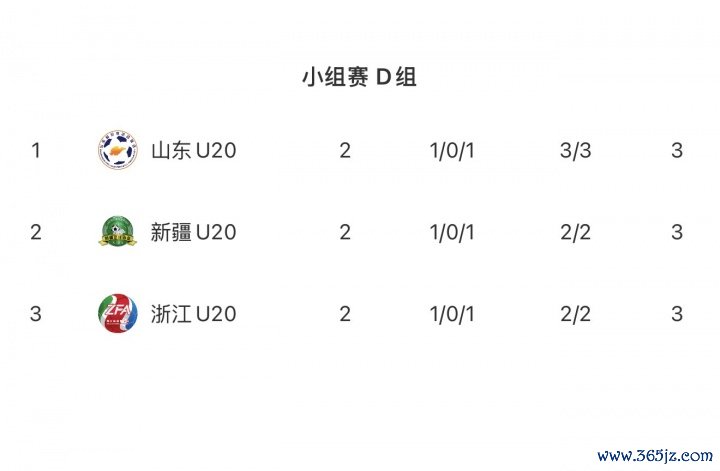This screenshot has height=471, width=720.
Task: Open the 山东 U20 team name
Action: 193,151
